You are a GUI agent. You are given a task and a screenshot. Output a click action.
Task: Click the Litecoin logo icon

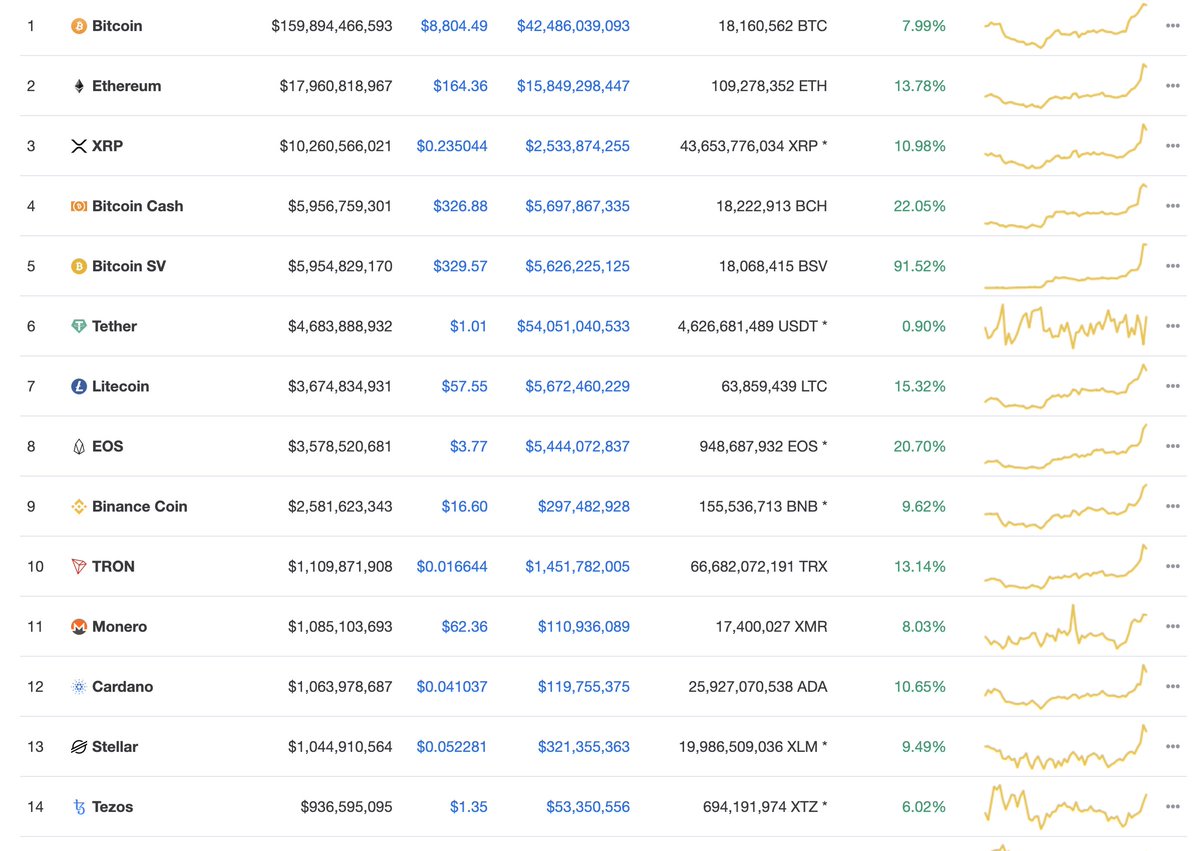pos(79,386)
